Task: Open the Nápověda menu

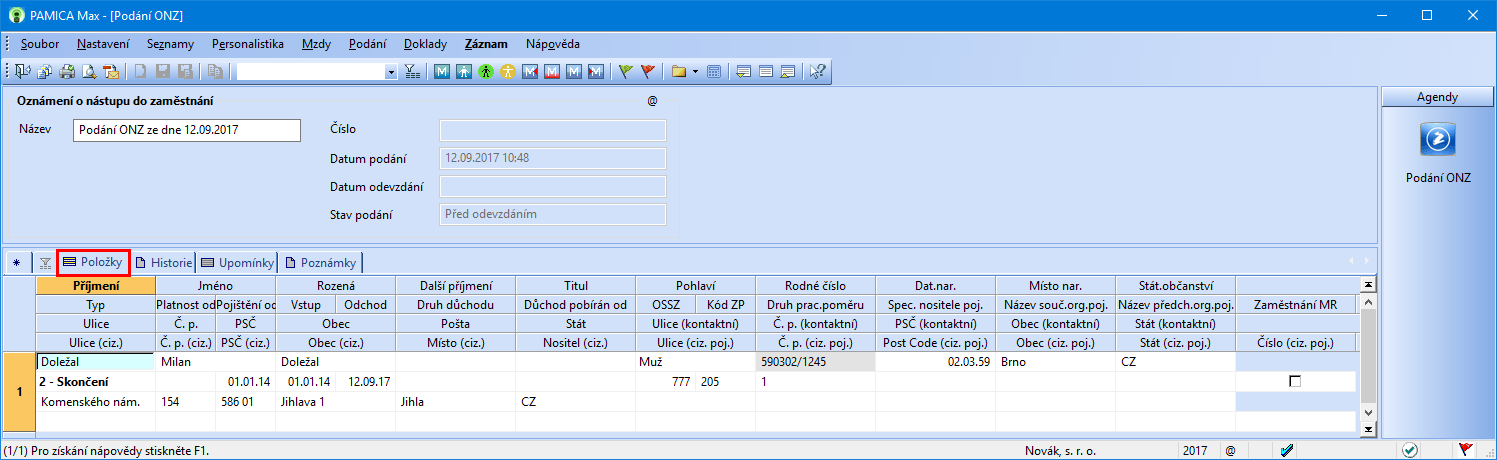Action: (x=552, y=44)
